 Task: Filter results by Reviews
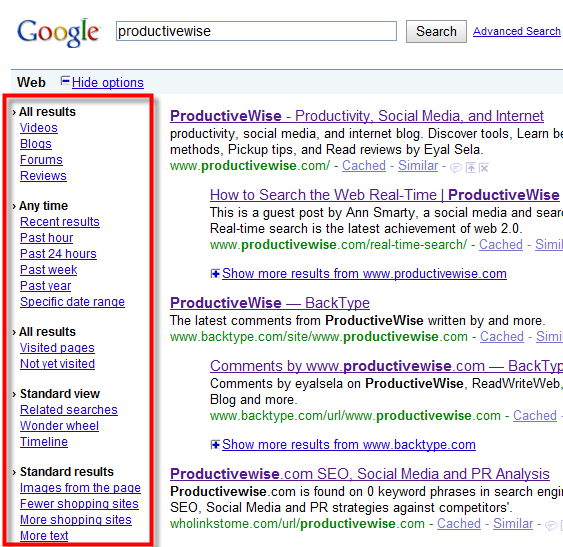coord(43,176)
